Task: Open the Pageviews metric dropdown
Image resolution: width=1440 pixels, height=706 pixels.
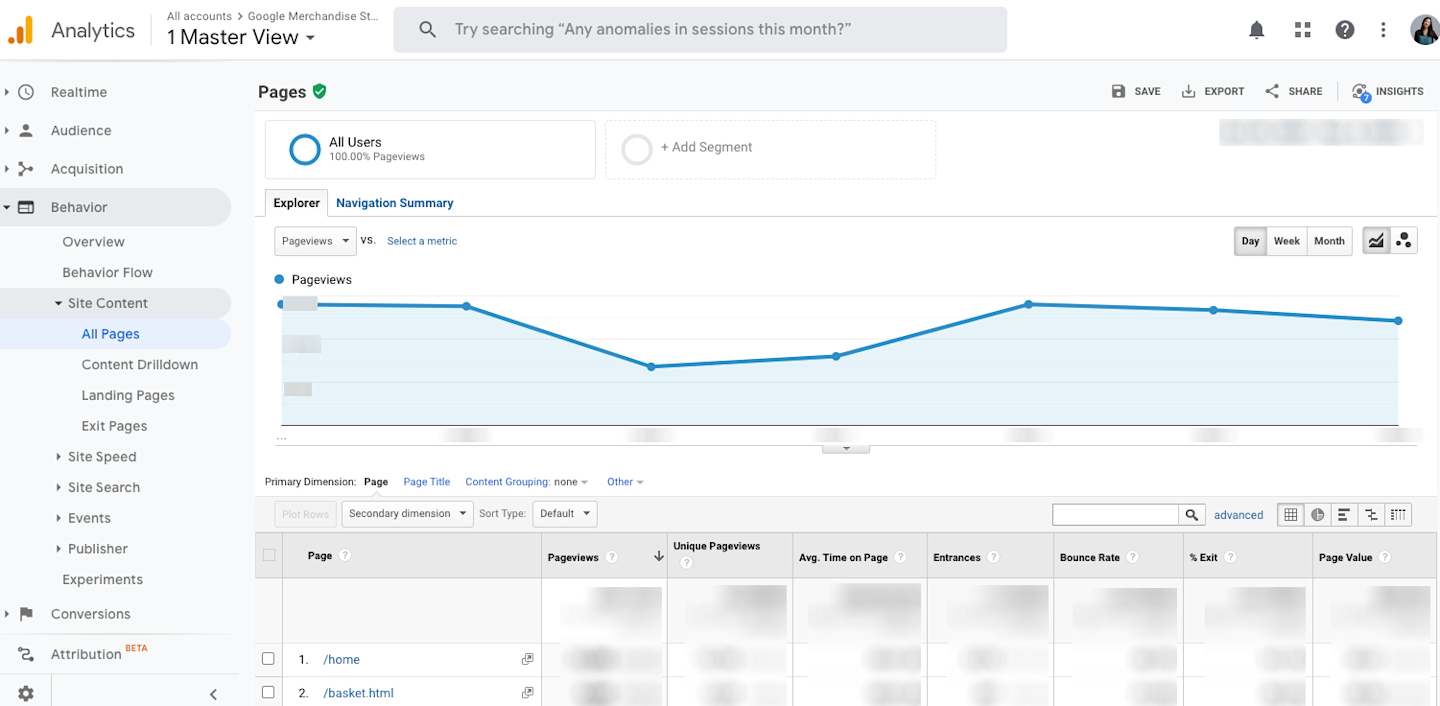Action: coord(315,241)
